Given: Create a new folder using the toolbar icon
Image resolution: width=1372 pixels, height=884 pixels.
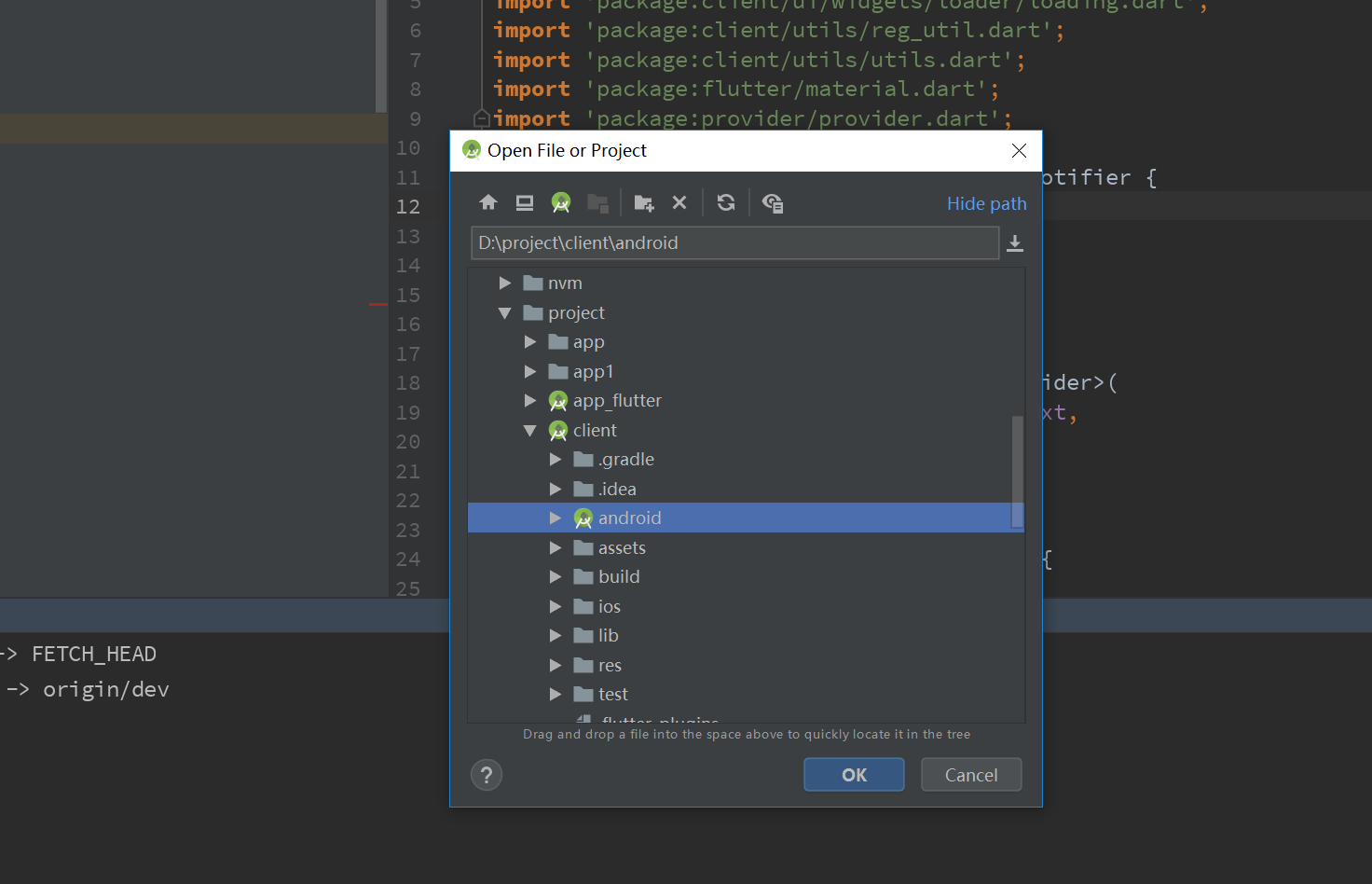Looking at the screenshot, I should (643, 202).
